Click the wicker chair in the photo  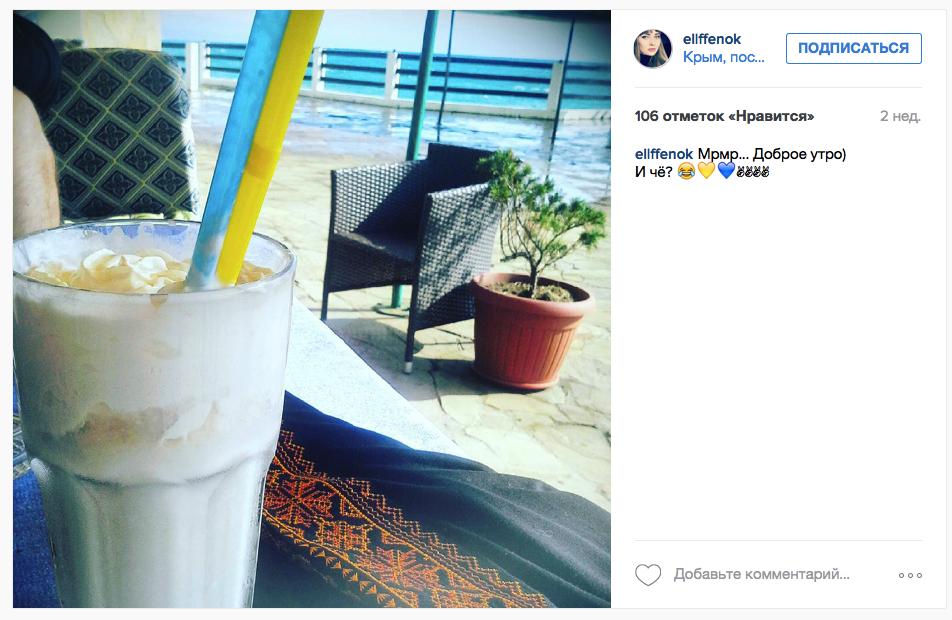tap(410, 243)
